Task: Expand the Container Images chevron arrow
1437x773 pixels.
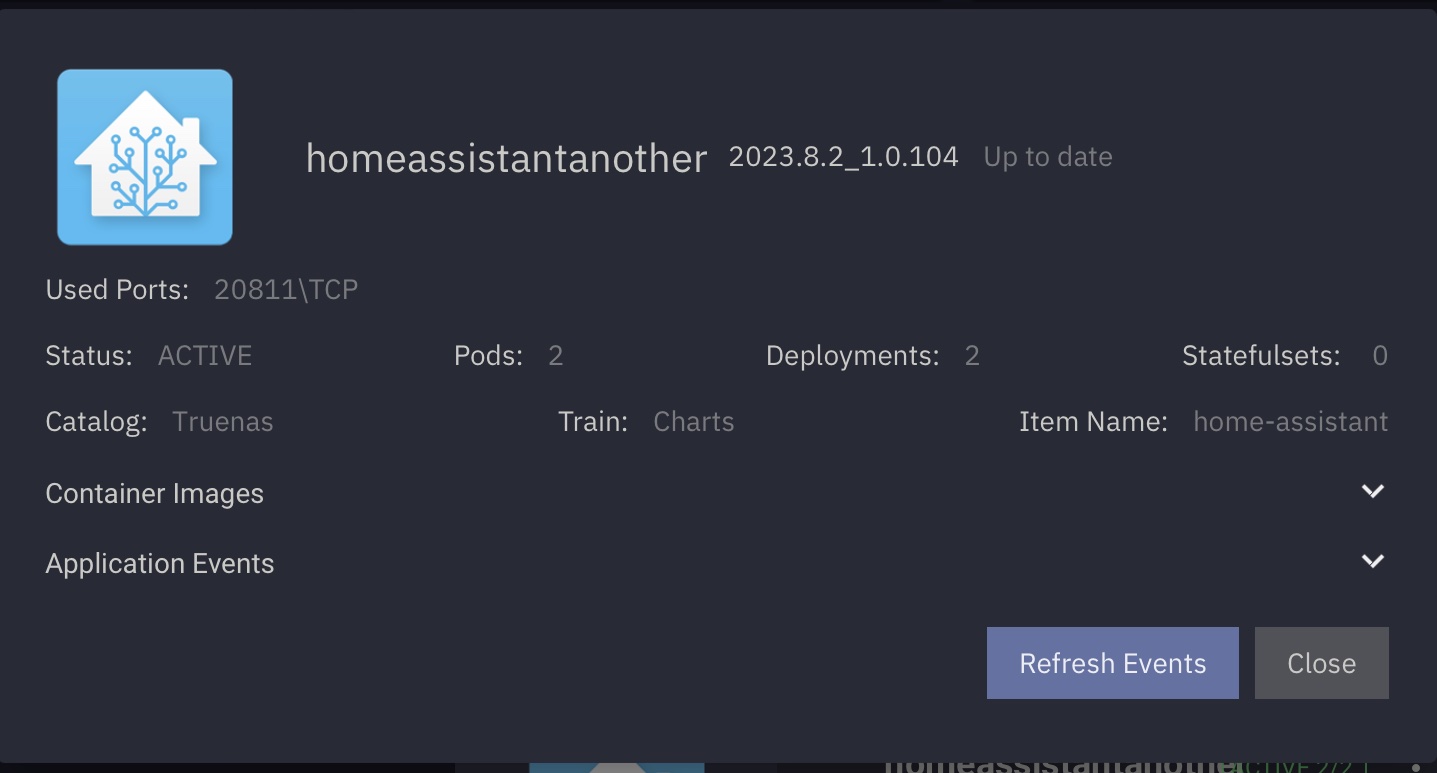Action: [1372, 491]
